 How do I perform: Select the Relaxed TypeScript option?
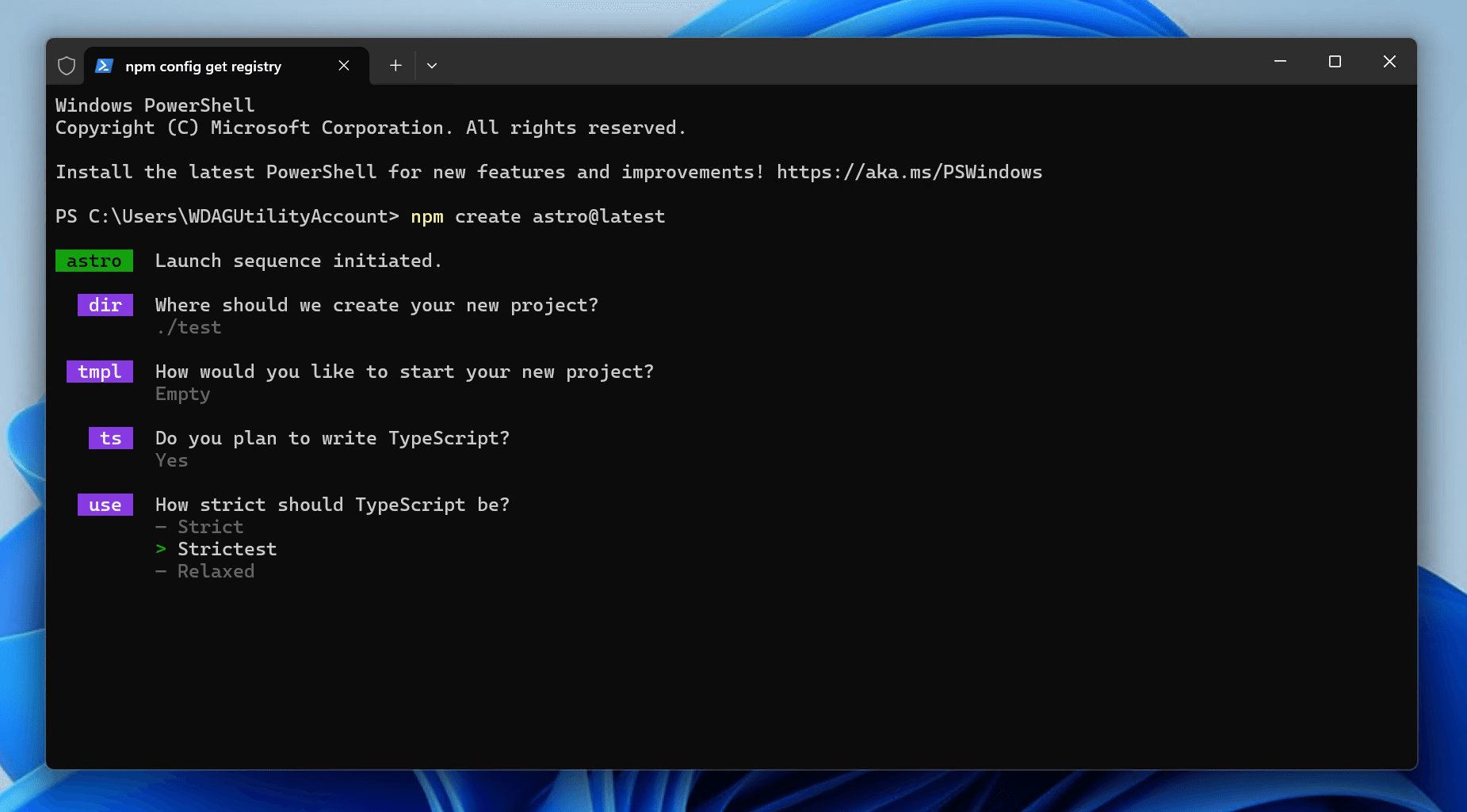pyautogui.click(x=216, y=571)
